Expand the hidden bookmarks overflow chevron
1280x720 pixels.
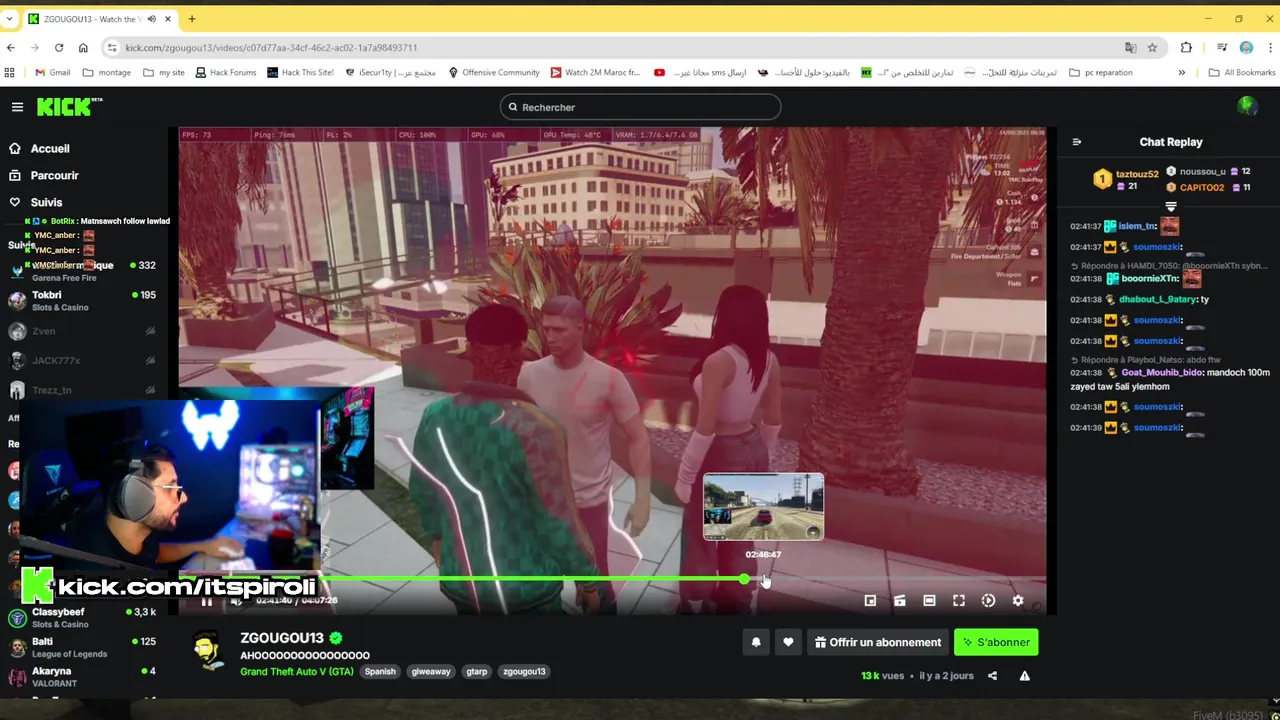(x=1181, y=72)
